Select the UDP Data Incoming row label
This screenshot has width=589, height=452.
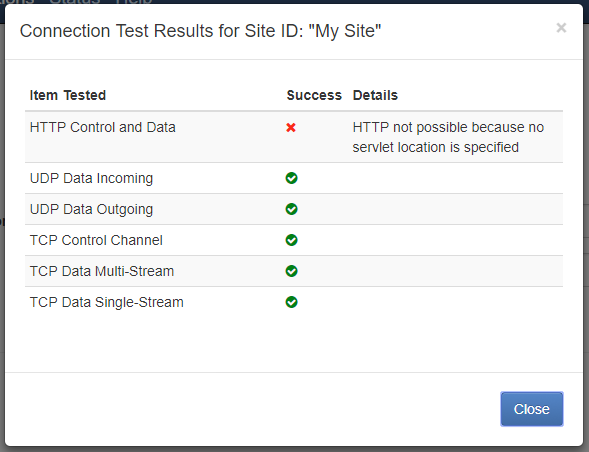point(91,178)
